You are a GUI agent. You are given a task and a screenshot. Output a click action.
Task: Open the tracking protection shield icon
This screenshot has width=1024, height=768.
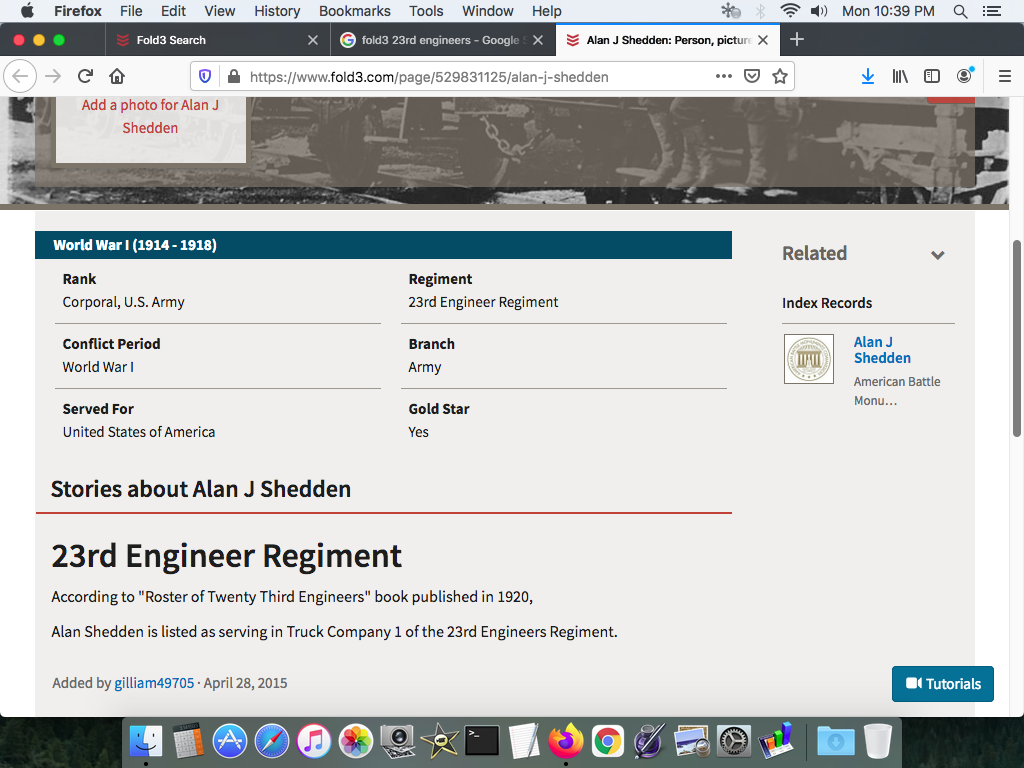click(x=205, y=76)
